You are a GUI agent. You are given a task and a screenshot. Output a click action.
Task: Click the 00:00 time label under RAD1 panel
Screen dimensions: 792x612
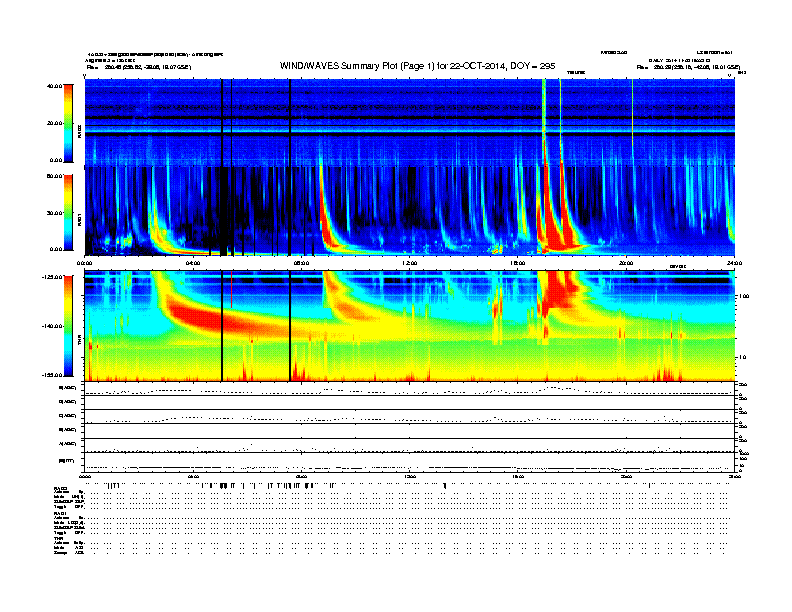click(x=84, y=263)
